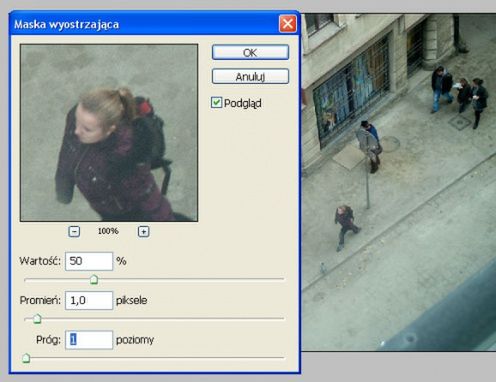Click the Próg slider handle
This screenshot has height=382, width=496.
pyautogui.click(x=26, y=358)
